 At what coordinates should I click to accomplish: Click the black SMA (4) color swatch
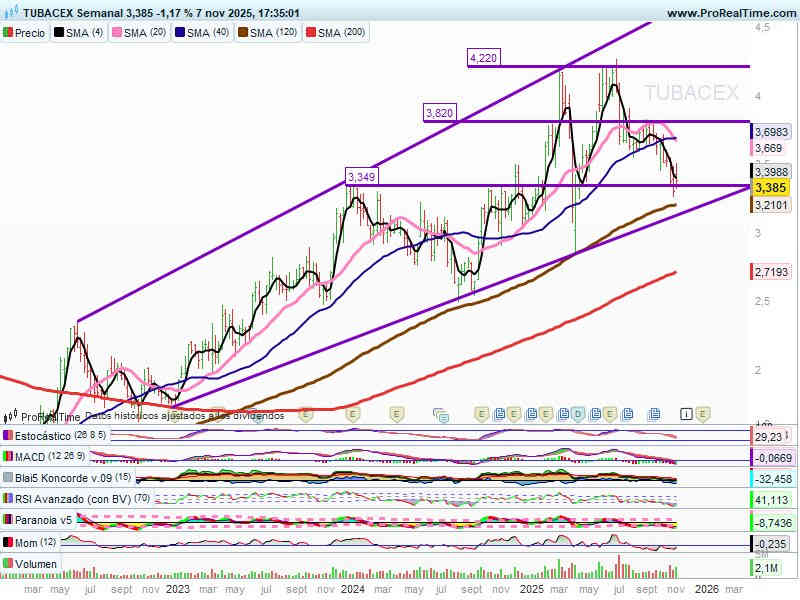click(59, 32)
